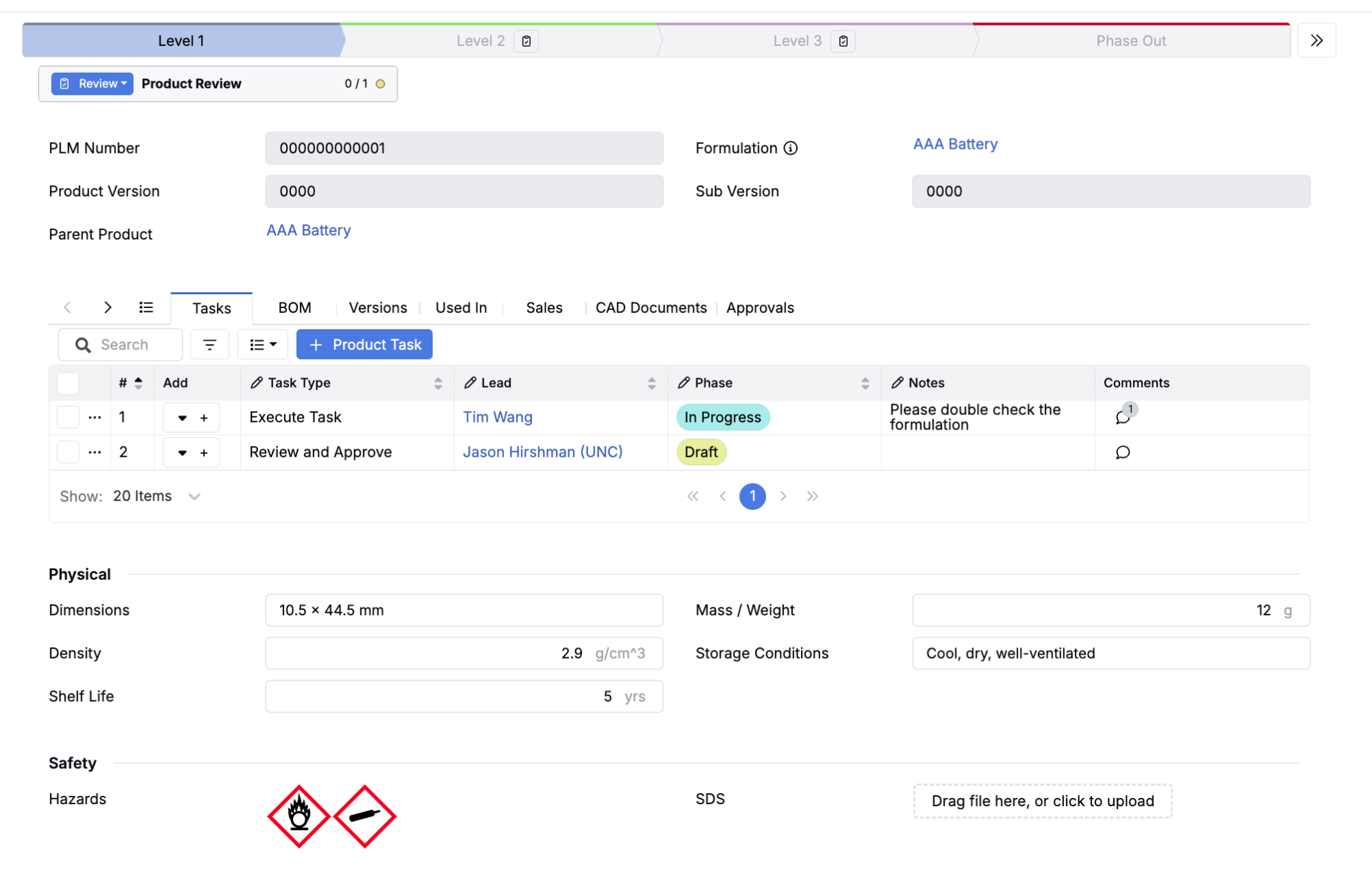
Task: Open comments for Review and Approve row
Action: tap(1123, 452)
